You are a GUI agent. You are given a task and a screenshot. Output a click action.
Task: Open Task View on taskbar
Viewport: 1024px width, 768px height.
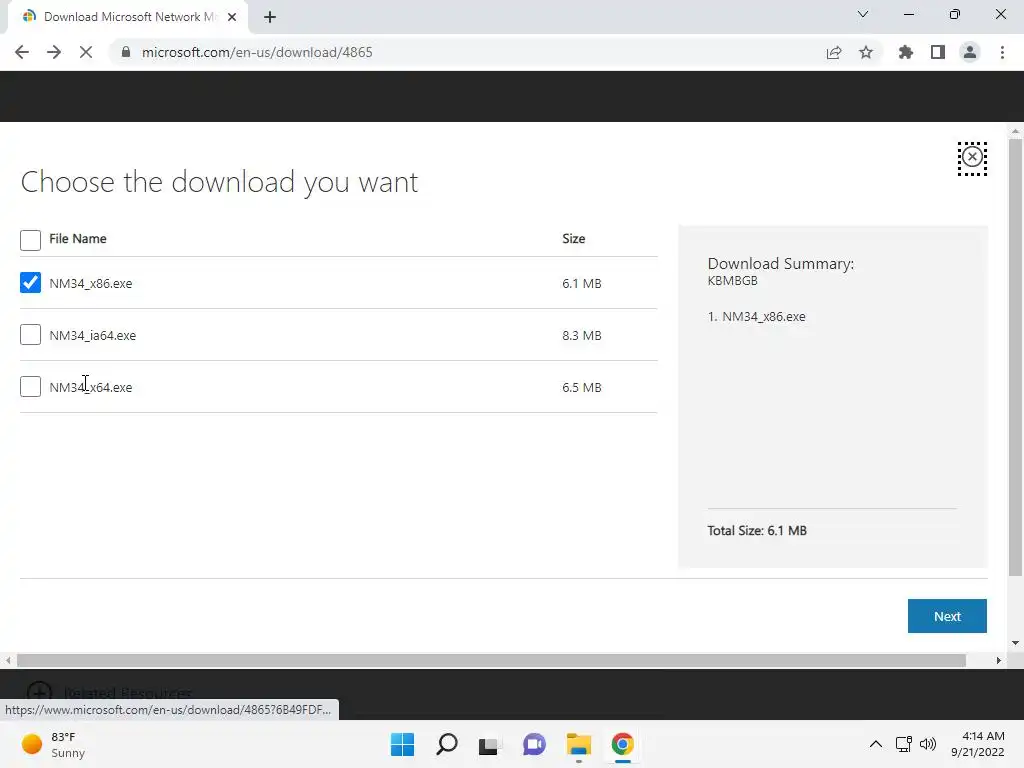pyautogui.click(x=489, y=744)
